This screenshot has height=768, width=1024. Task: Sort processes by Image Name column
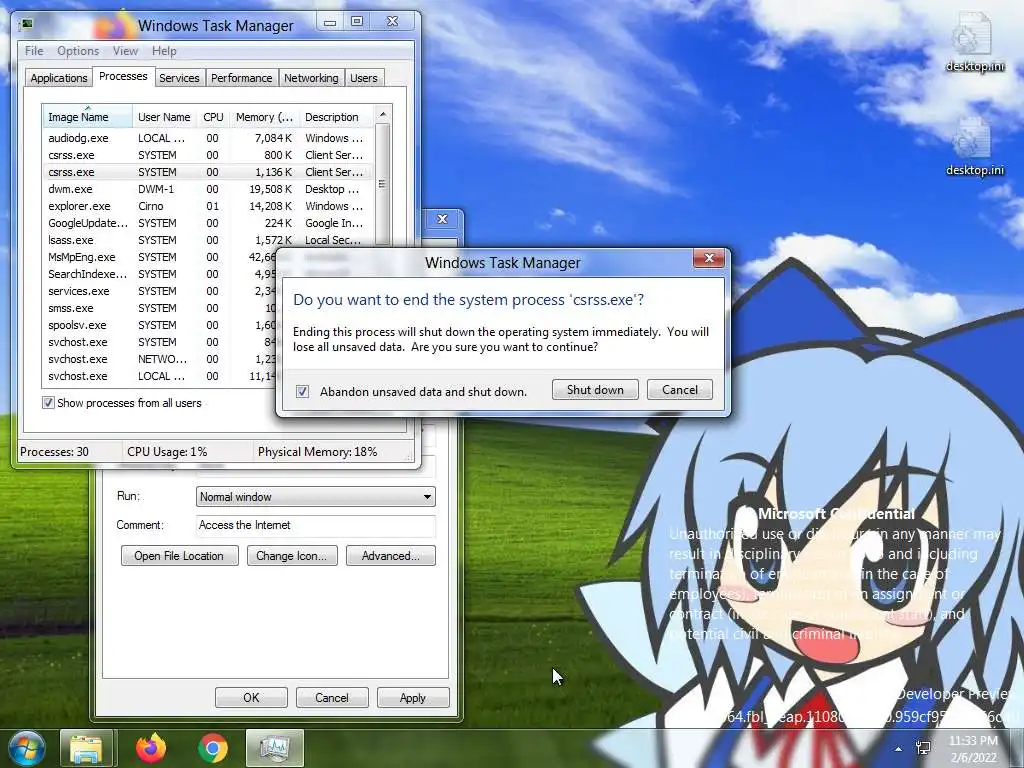88,117
